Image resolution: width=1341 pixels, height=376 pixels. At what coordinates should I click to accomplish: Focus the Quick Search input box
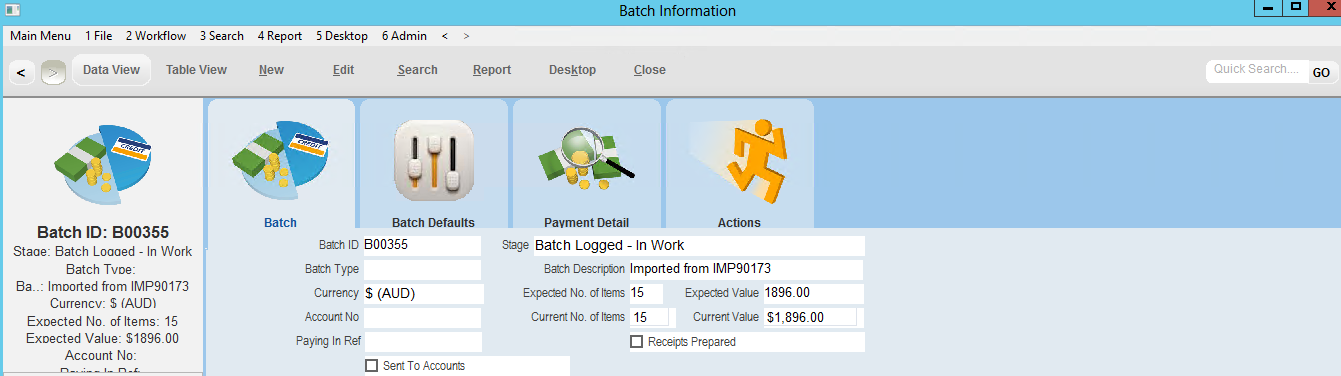(1257, 70)
